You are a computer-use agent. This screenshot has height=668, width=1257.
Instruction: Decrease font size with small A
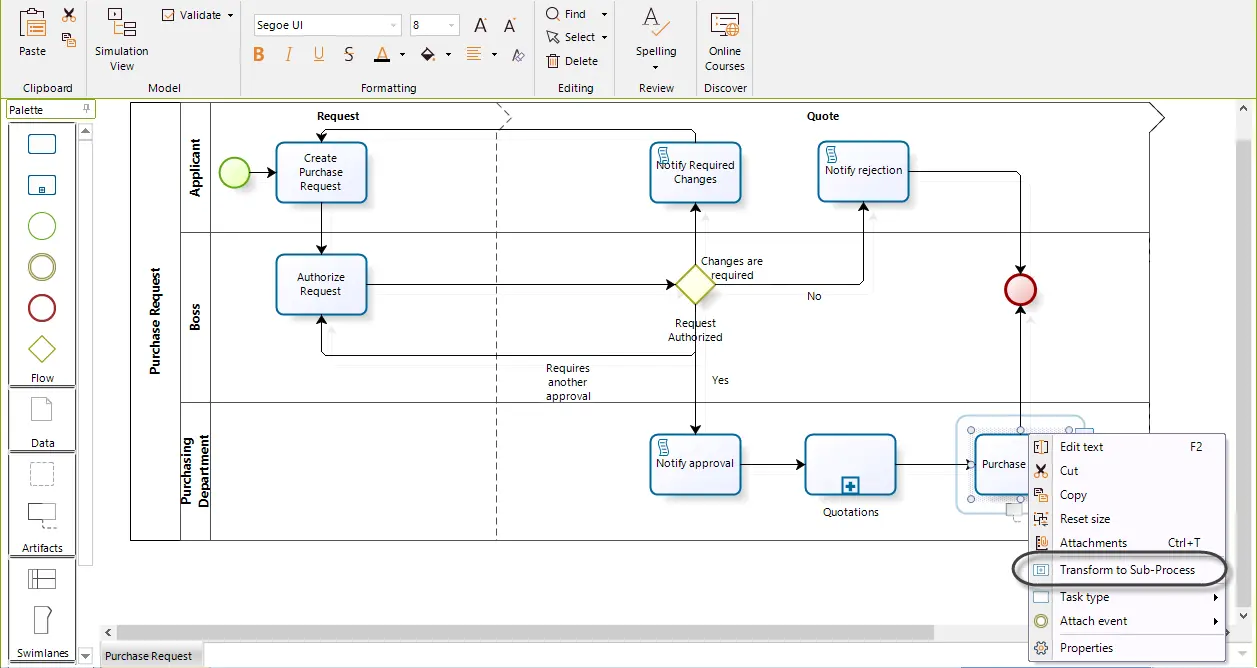(x=510, y=25)
